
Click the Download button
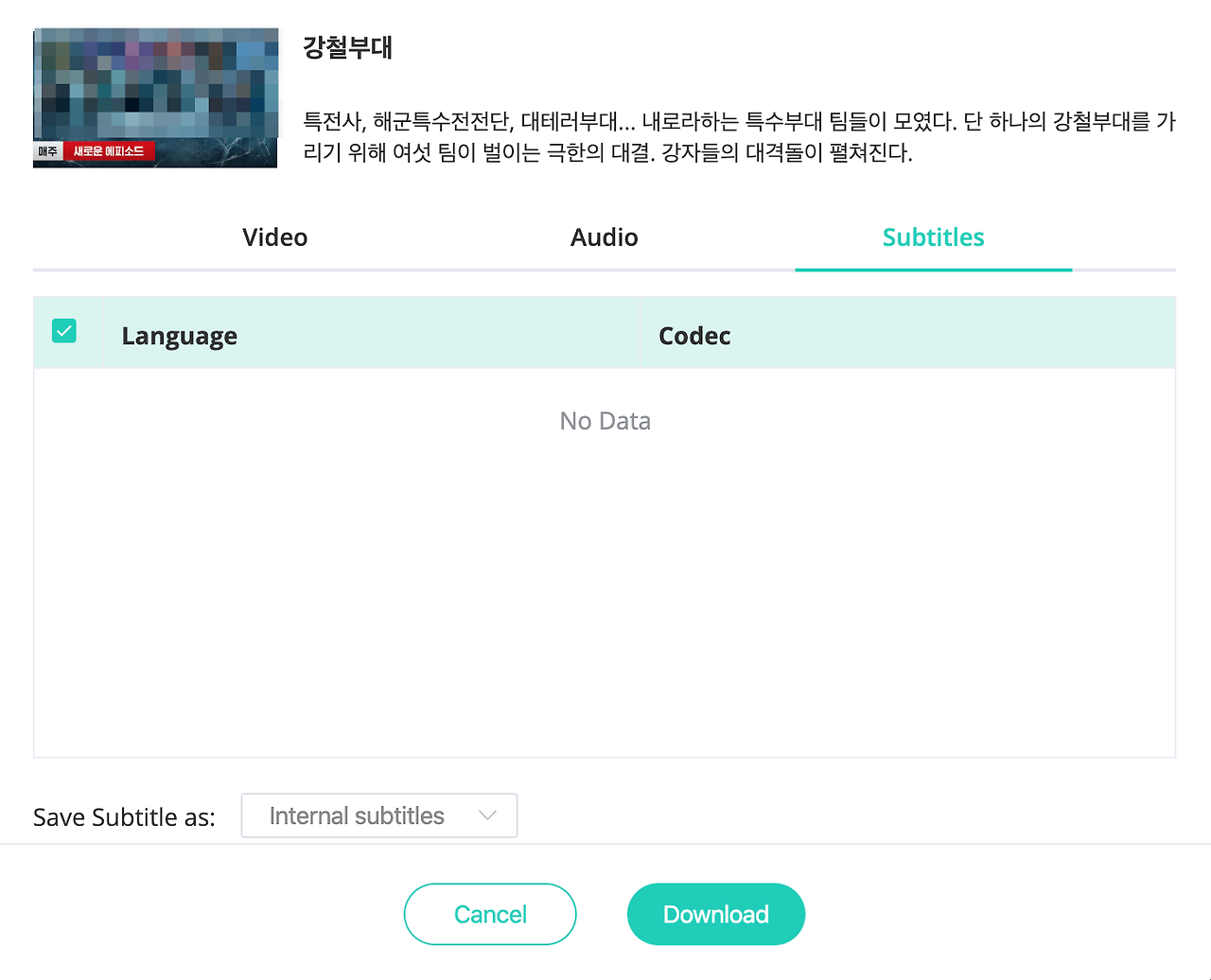pyautogui.click(x=715, y=914)
